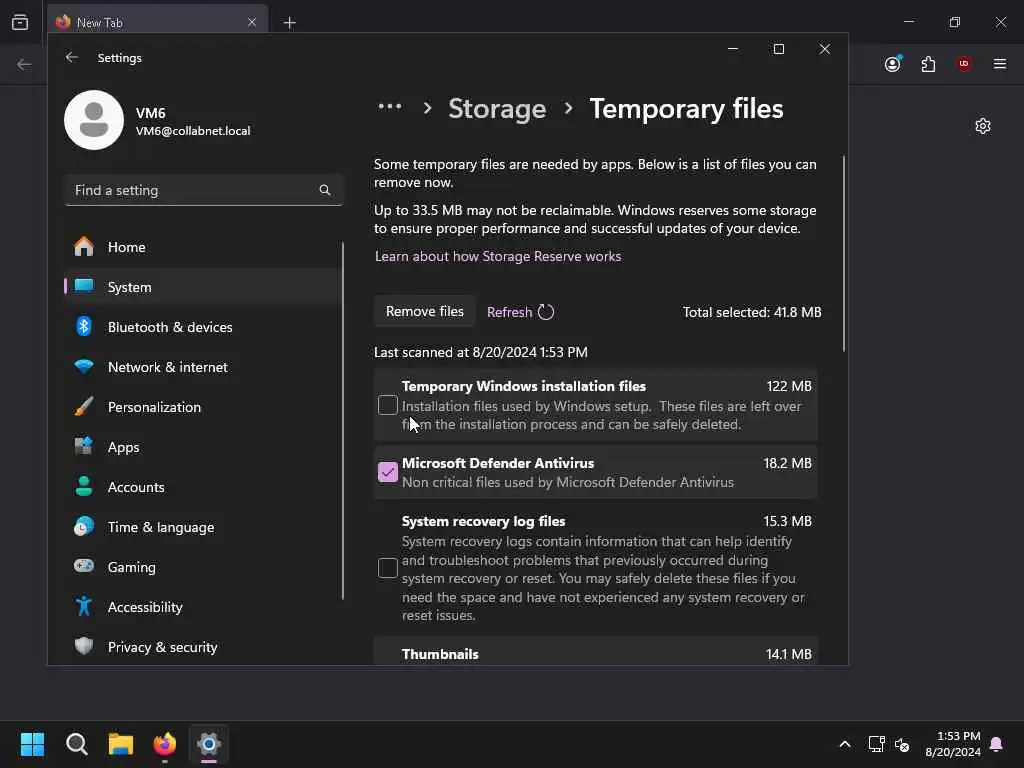Show hidden tray icons chevron

point(844,744)
